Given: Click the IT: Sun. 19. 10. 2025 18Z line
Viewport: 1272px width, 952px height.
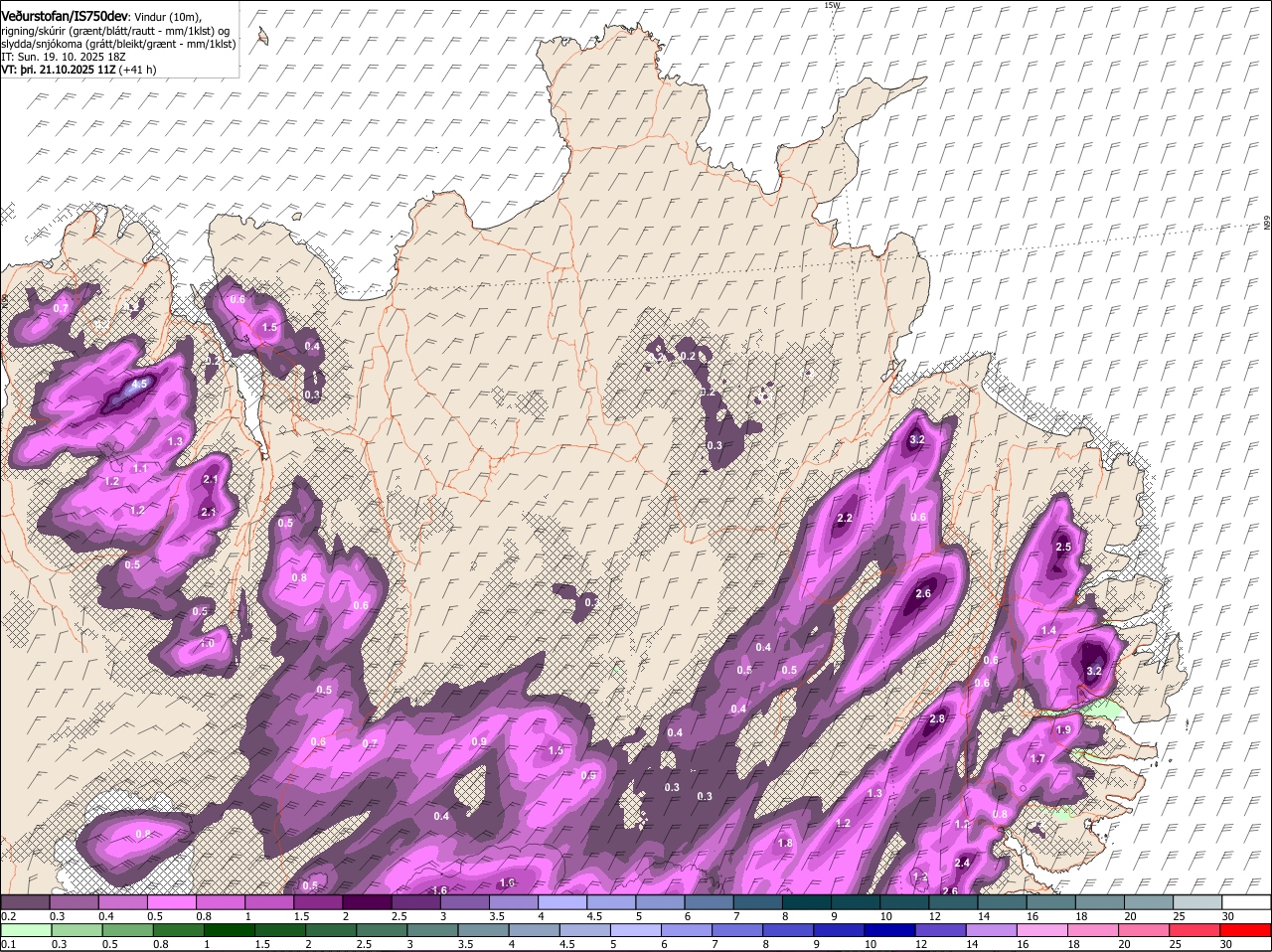Looking at the screenshot, I should click(64, 57).
